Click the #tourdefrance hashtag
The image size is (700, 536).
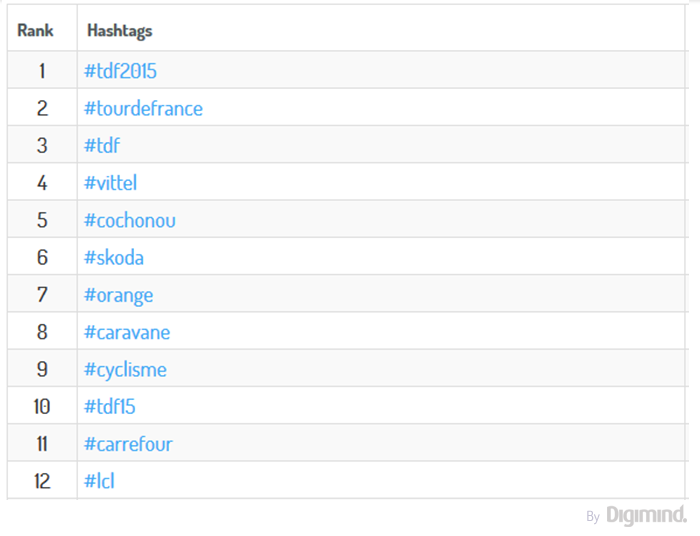[x=143, y=108]
